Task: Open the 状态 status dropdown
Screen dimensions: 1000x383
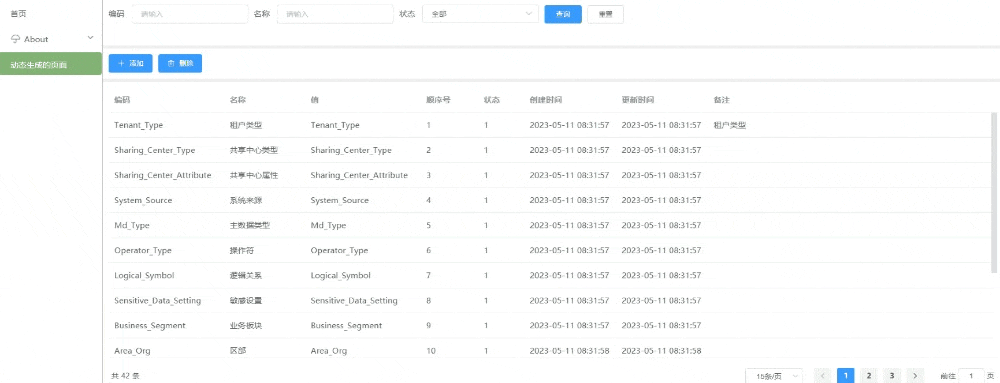Action: (x=480, y=13)
